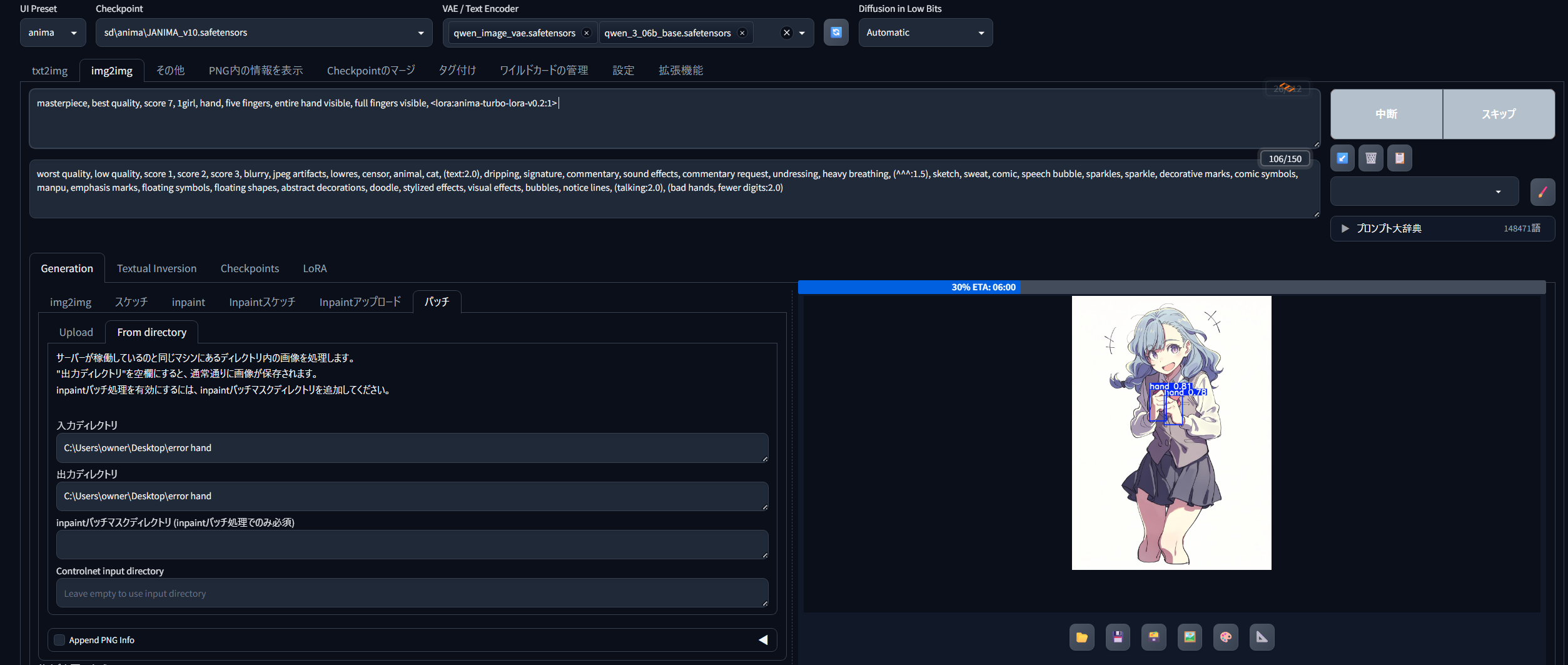Open the Checkpointのマージ tab
The width and height of the screenshot is (1568, 665).
[x=371, y=71]
